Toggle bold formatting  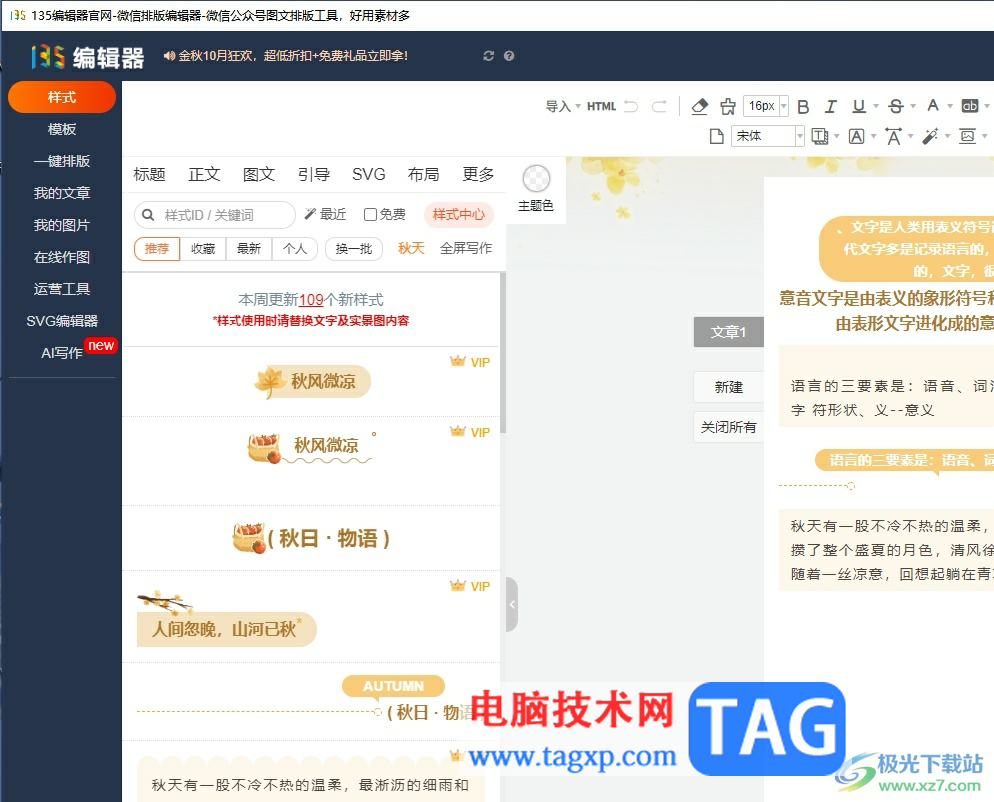(803, 107)
